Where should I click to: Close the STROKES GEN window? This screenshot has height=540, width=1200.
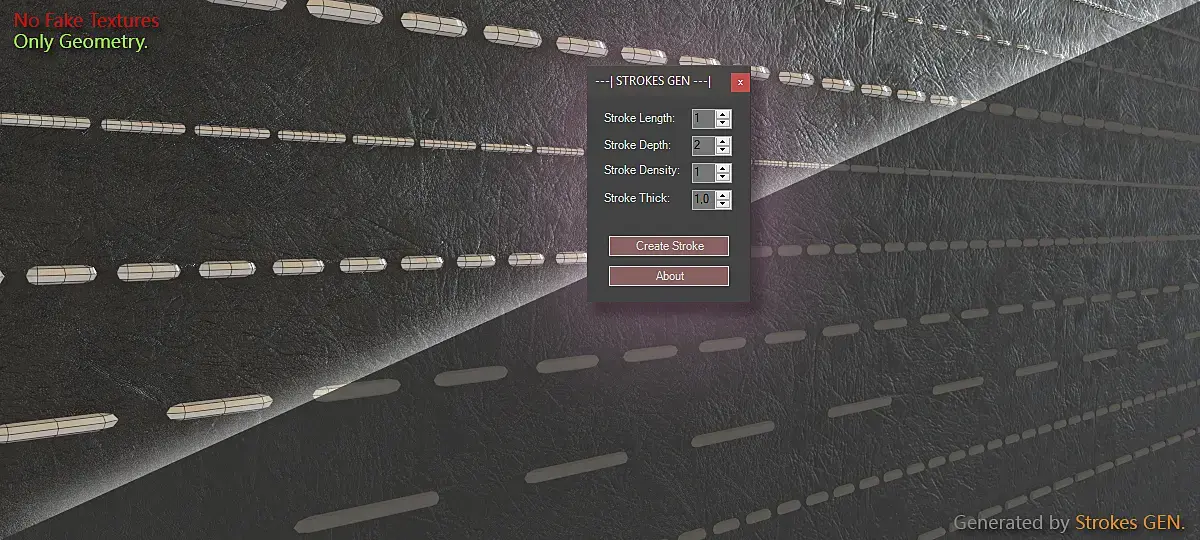tap(740, 82)
